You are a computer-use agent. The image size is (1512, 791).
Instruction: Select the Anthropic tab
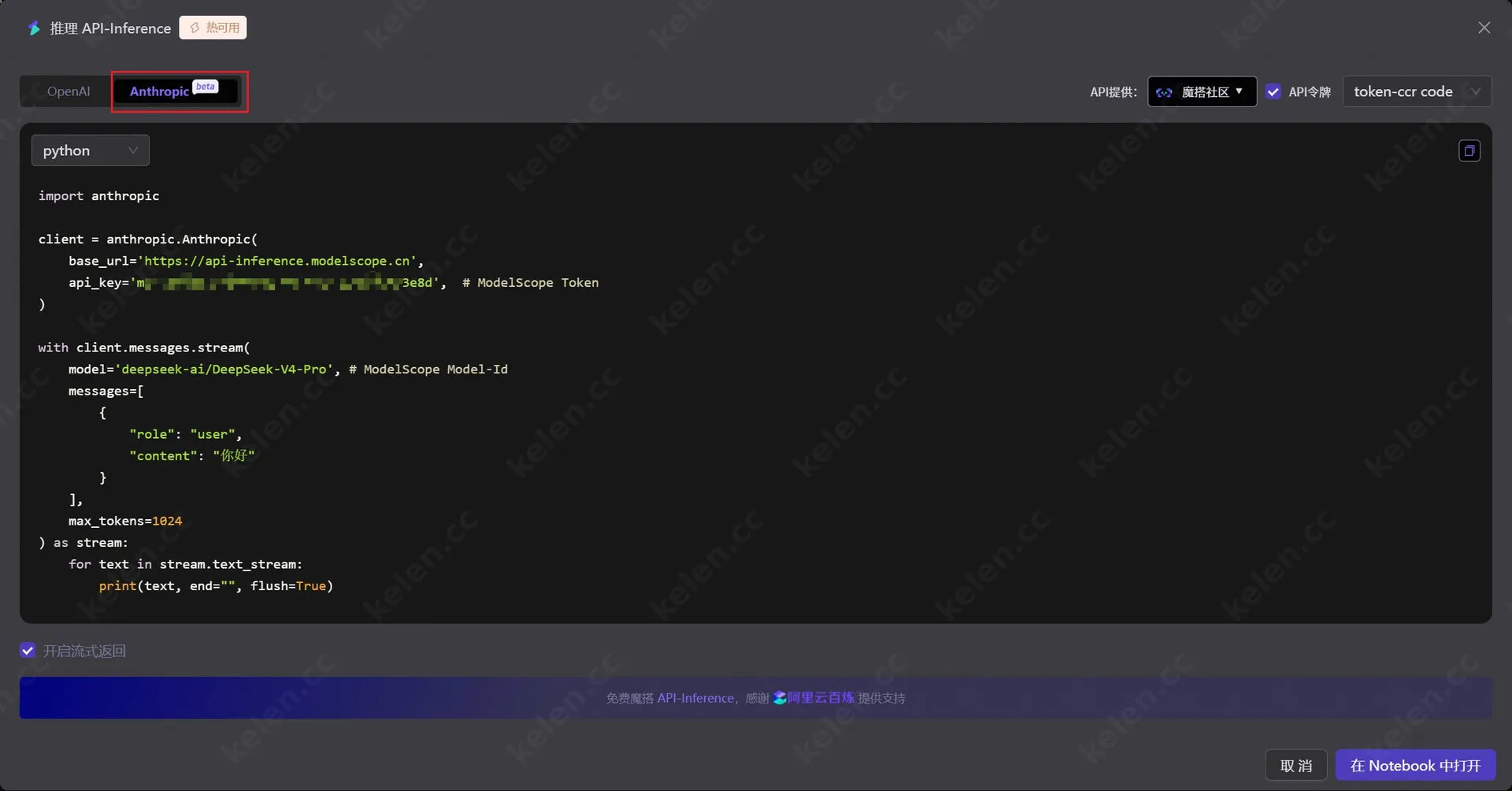click(x=160, y=91)
